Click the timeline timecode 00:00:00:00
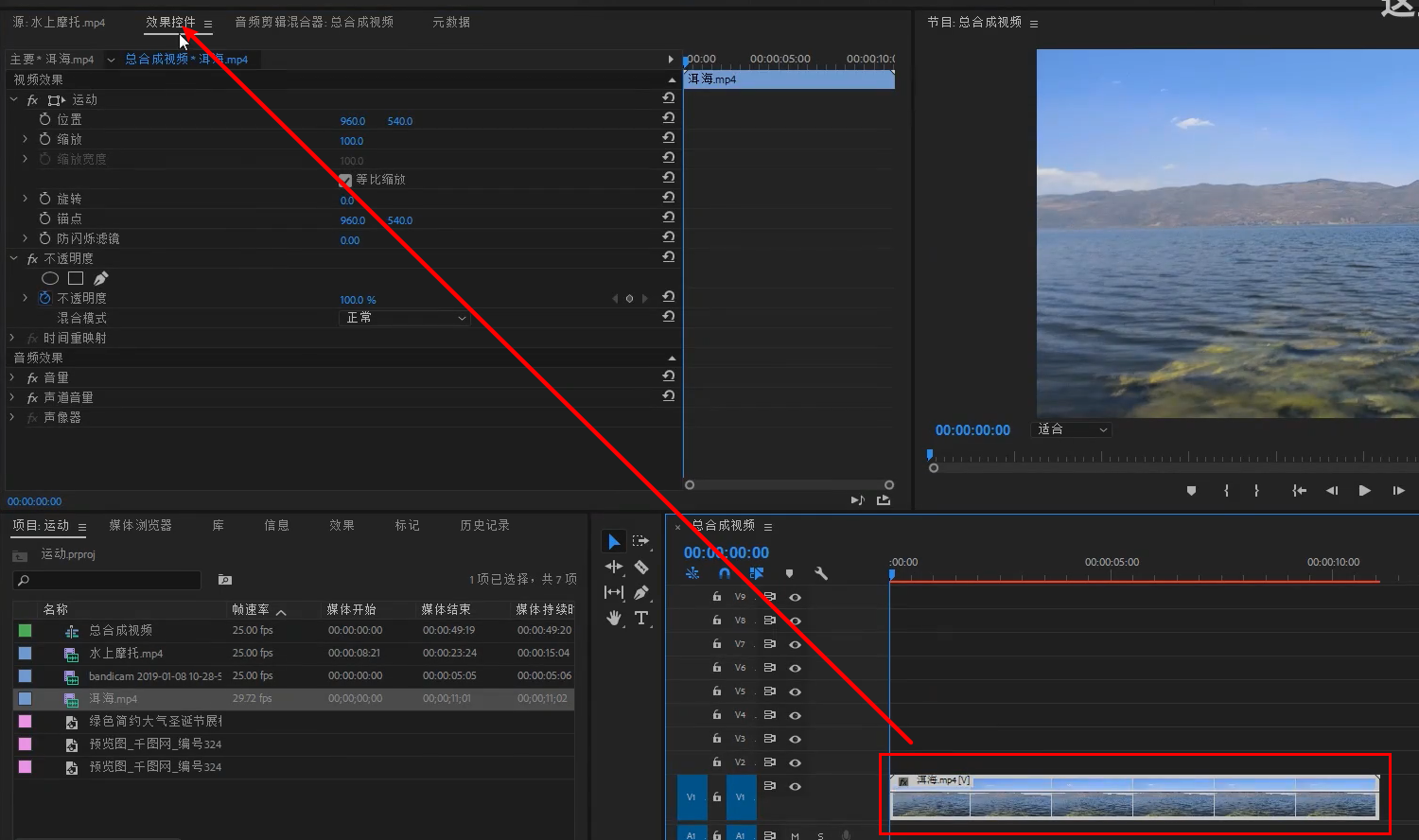 click(727, 552)
